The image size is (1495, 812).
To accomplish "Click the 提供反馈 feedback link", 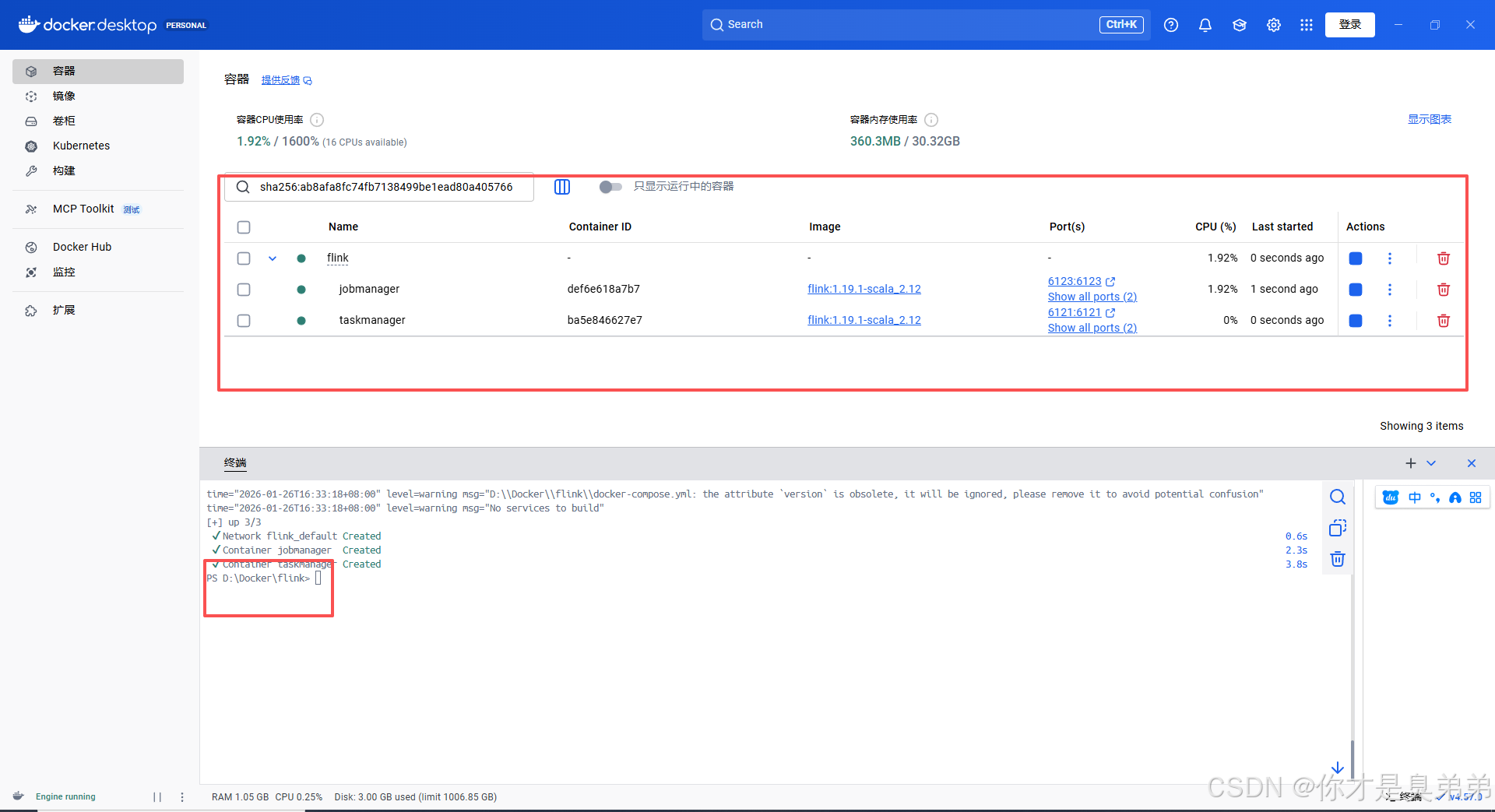I will (x=286, y=80).
